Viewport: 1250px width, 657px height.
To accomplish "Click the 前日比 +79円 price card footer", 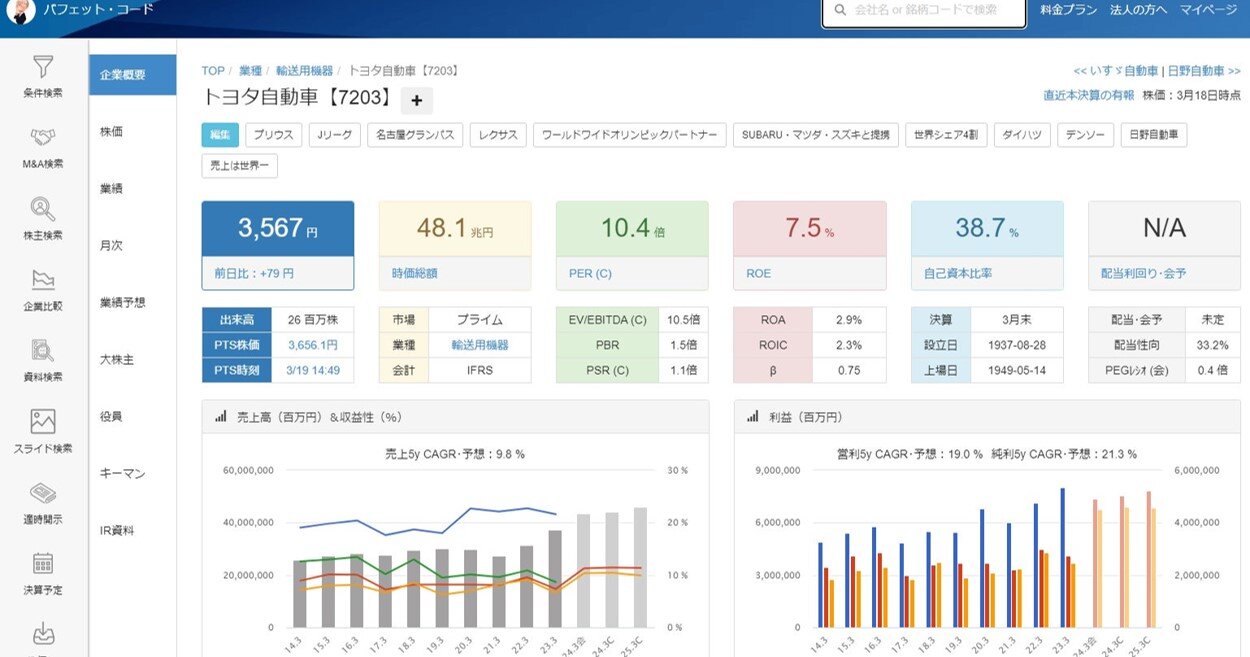I will click(x=278, y=273).
